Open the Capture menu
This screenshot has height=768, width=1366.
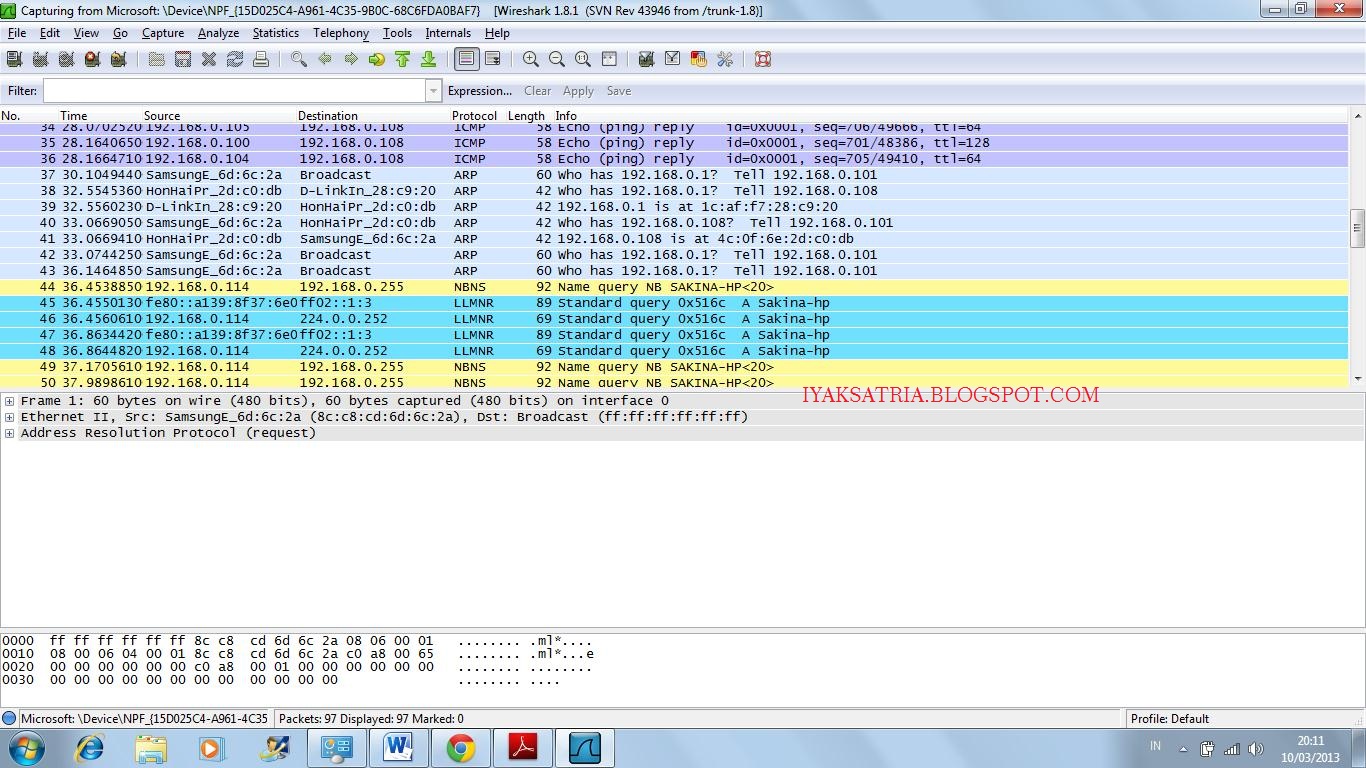pyautogui.click(x=163, y=33)
